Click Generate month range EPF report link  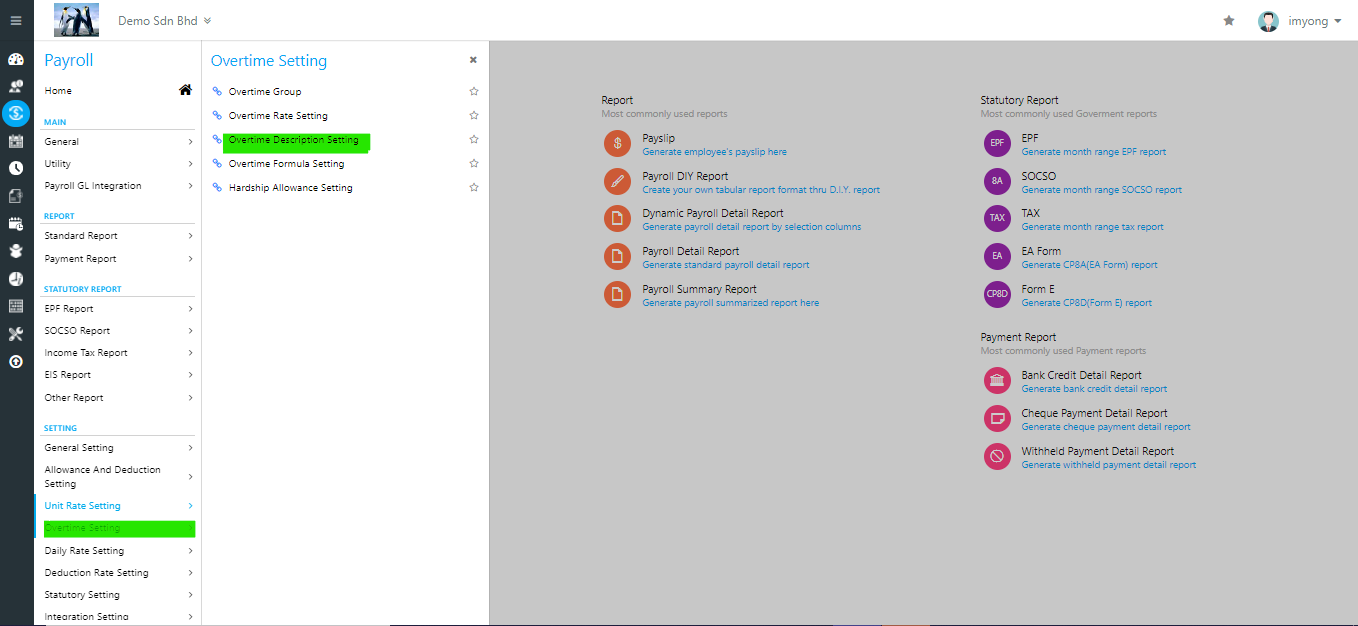click(x=1094, y=152)
